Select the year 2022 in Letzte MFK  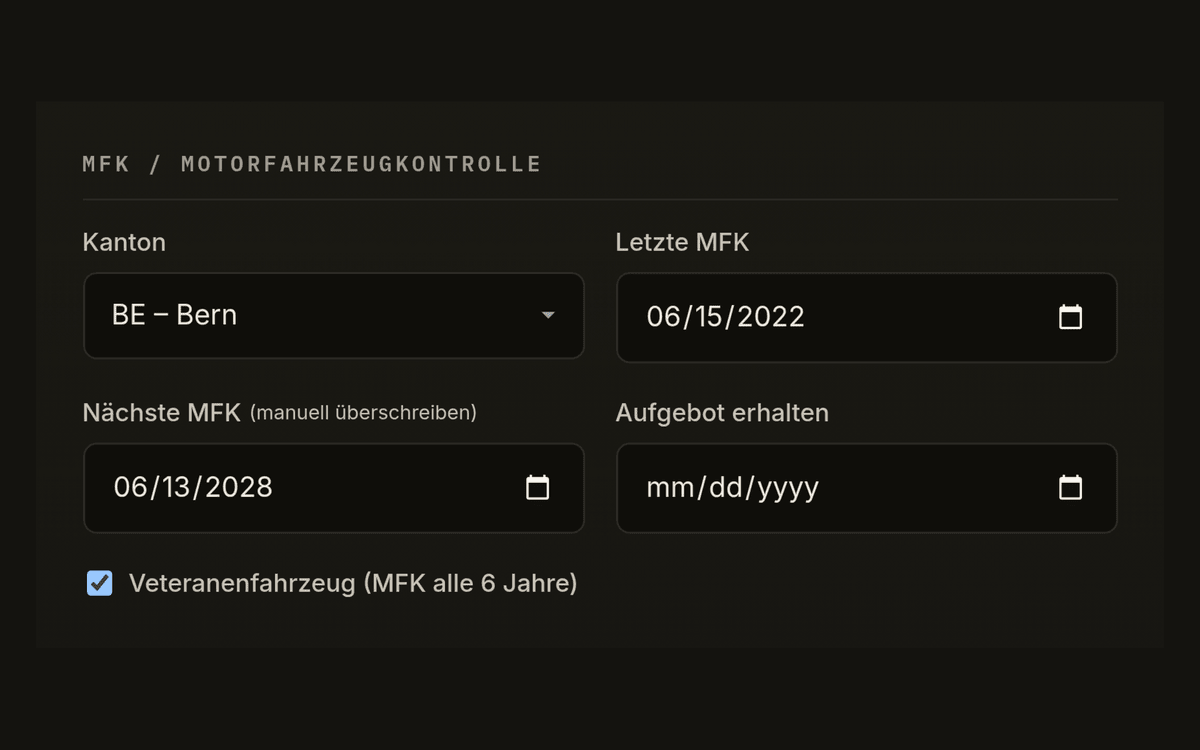[x=770, y=317]
